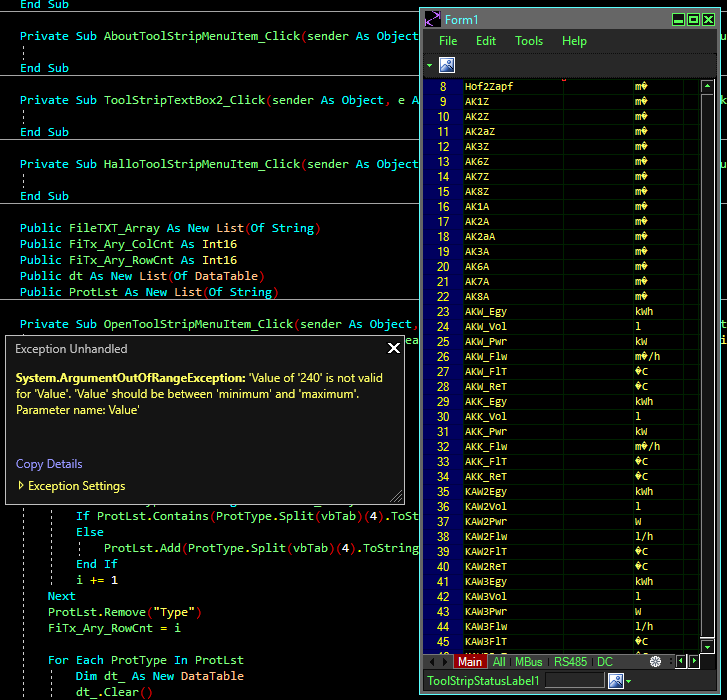Open the File menu in Form1
This screenshot has height=700, width=727.
click(x=448, y=41)
